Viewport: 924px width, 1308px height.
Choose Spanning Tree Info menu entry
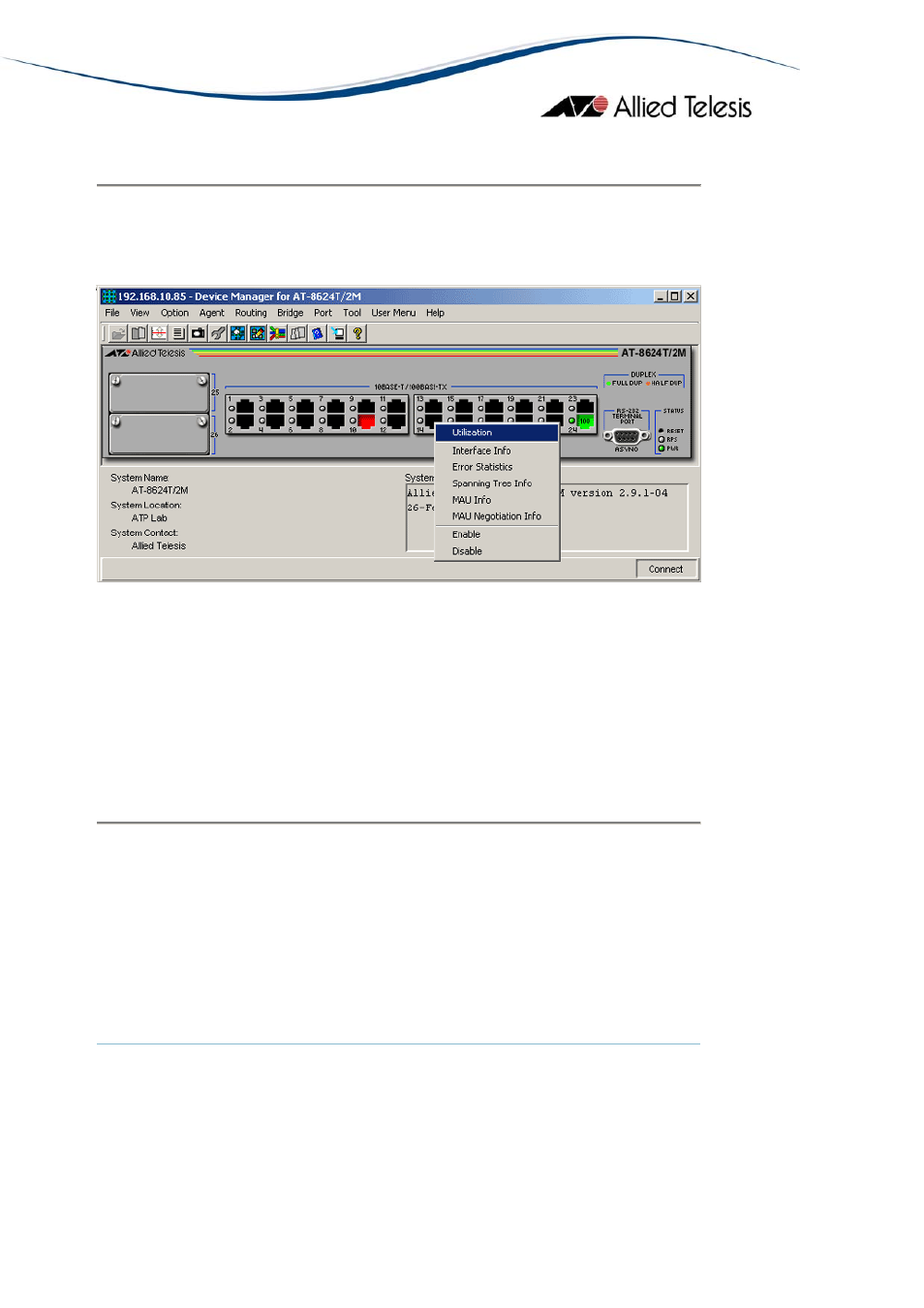click(x=497, y=483)
